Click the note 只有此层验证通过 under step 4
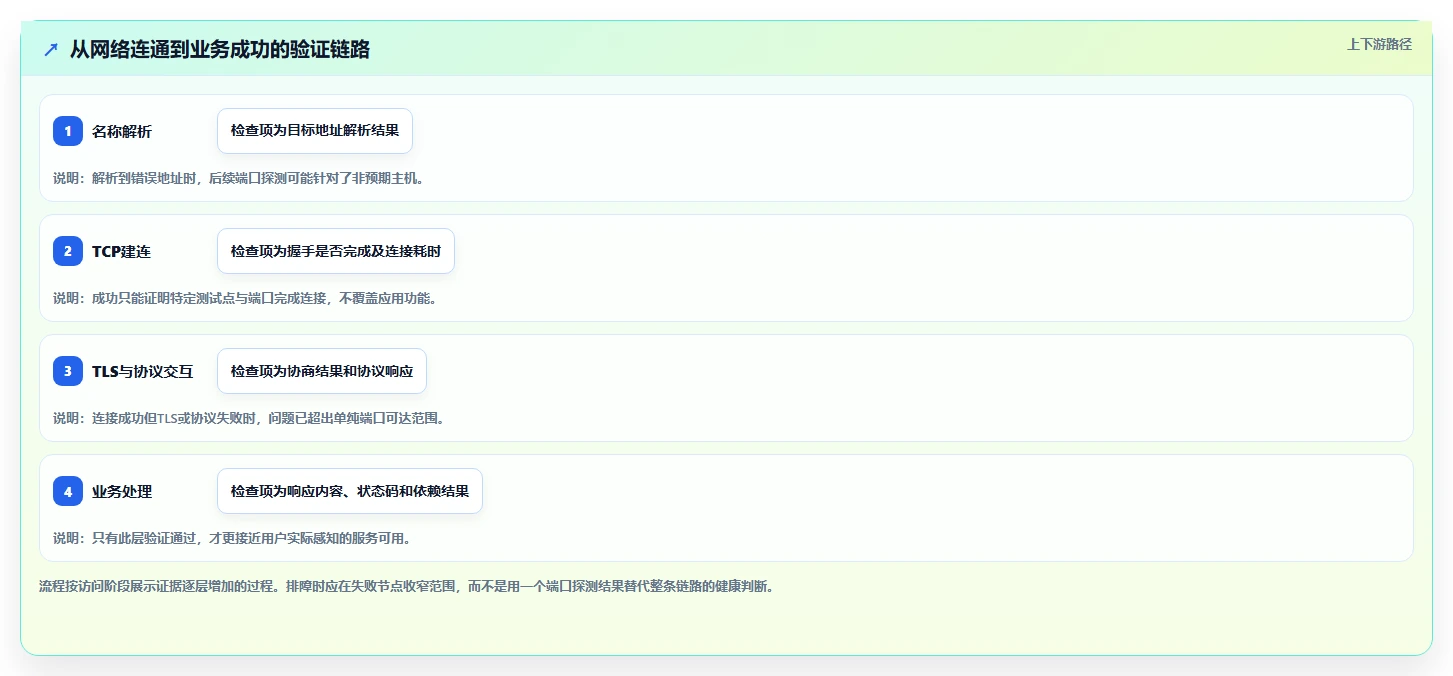 point(232,538)
